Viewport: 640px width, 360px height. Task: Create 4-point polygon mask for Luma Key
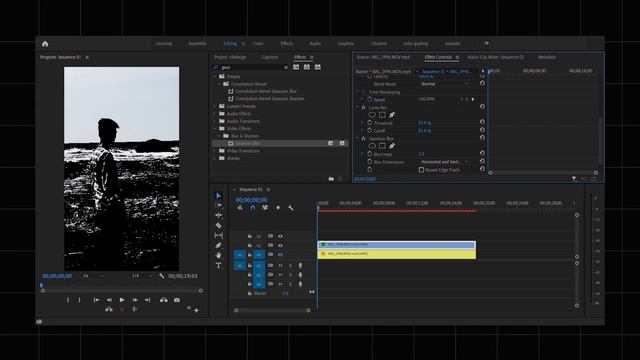coord(382,115)
